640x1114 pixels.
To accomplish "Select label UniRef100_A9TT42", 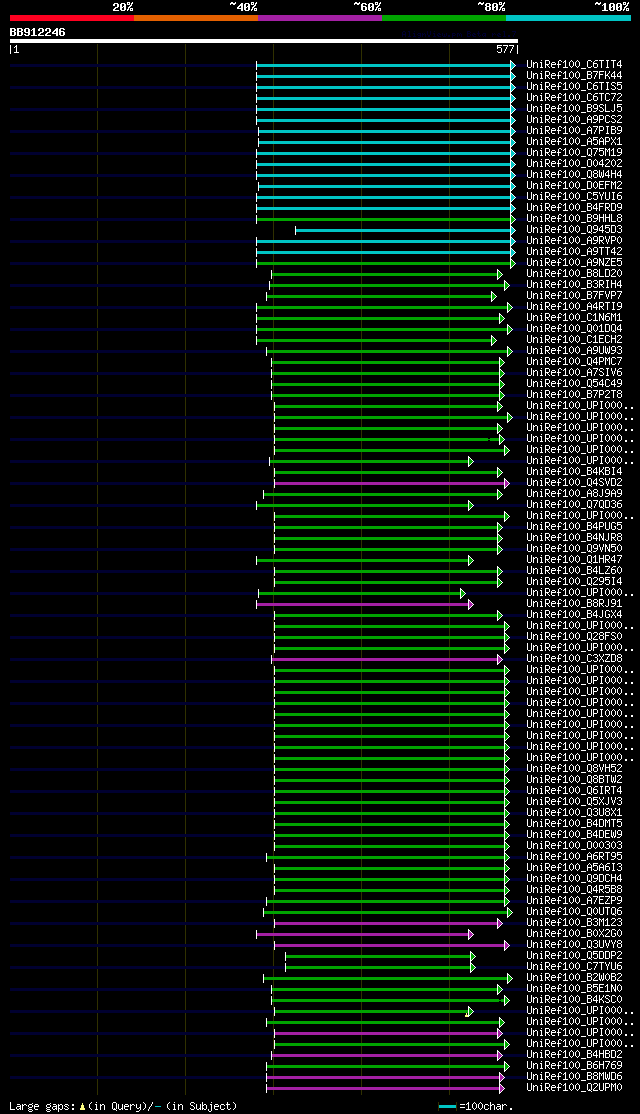I will tap(574, 252).
